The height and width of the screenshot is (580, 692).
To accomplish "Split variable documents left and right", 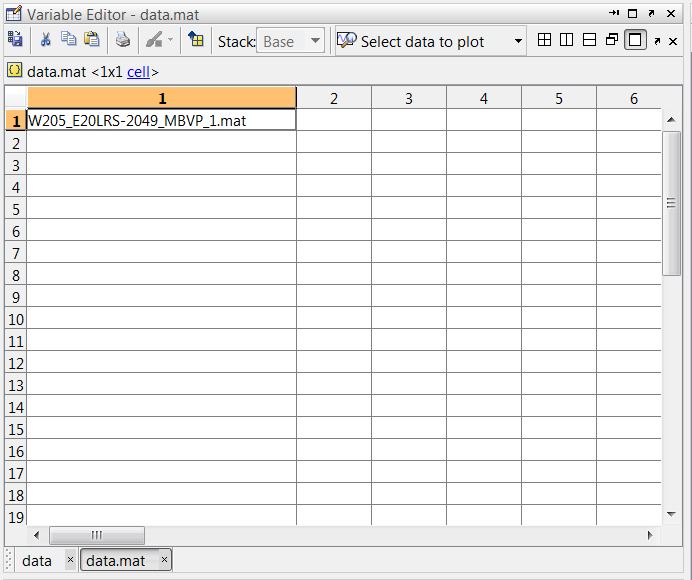I will [567, 40].
